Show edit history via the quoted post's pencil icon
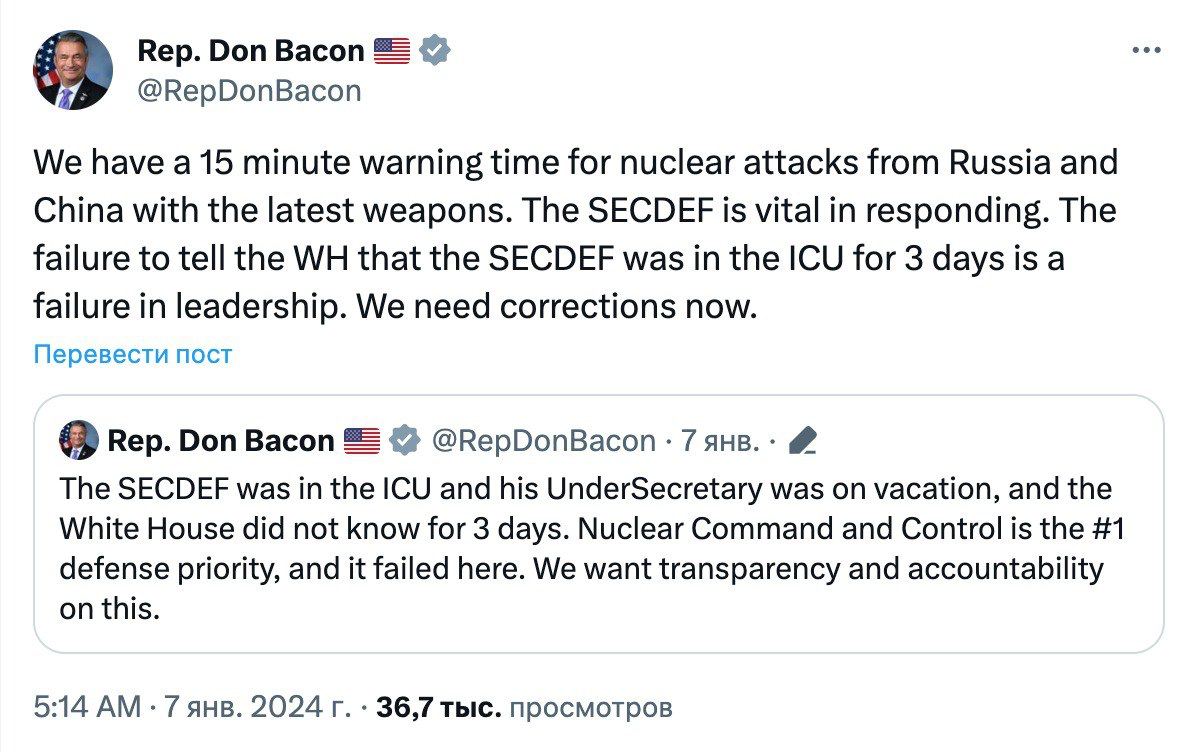The height and width of the screenshot is (752, 1192). [x=803, y=440]
